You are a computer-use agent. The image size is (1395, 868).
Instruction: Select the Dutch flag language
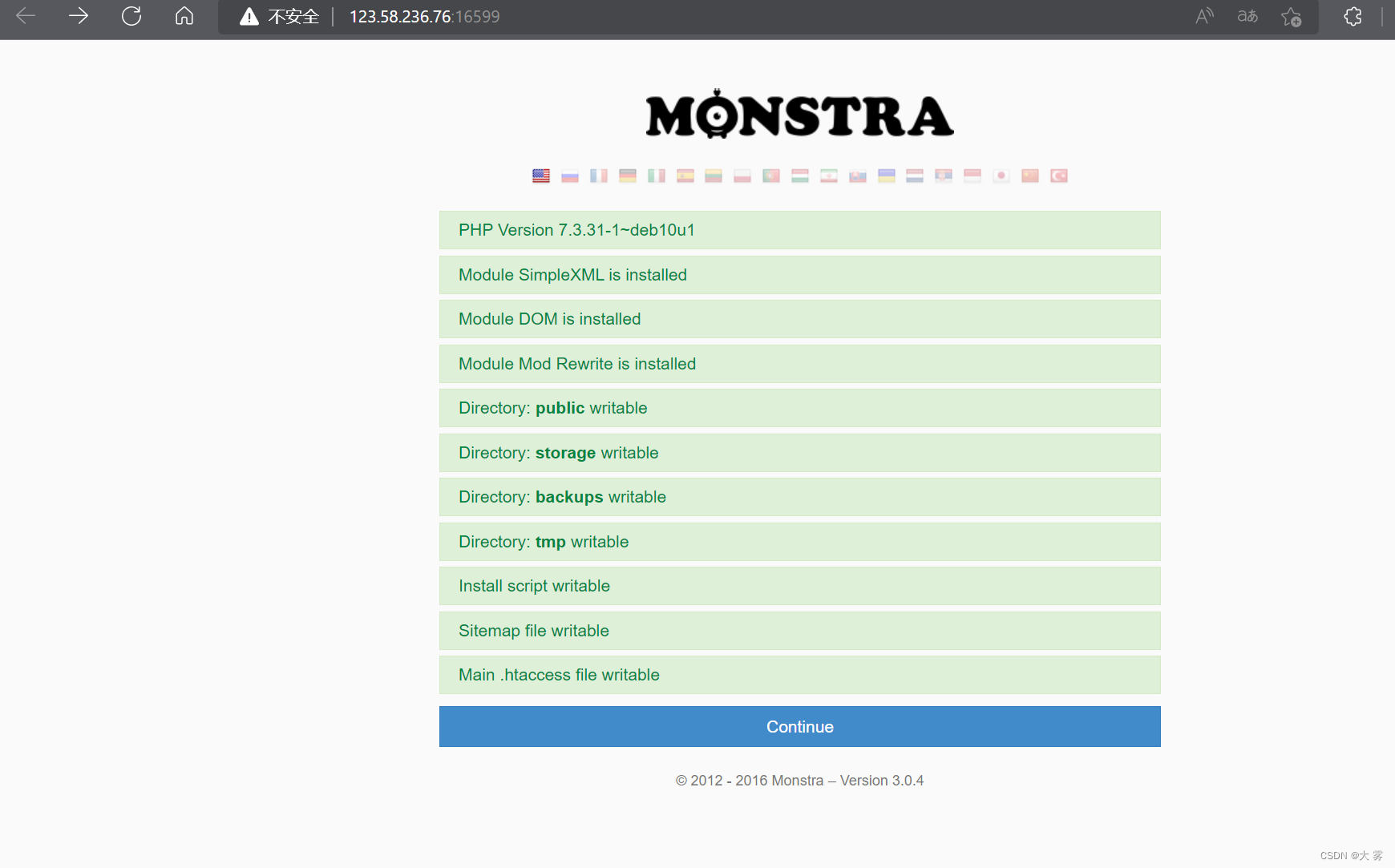[x=915, y=176]
